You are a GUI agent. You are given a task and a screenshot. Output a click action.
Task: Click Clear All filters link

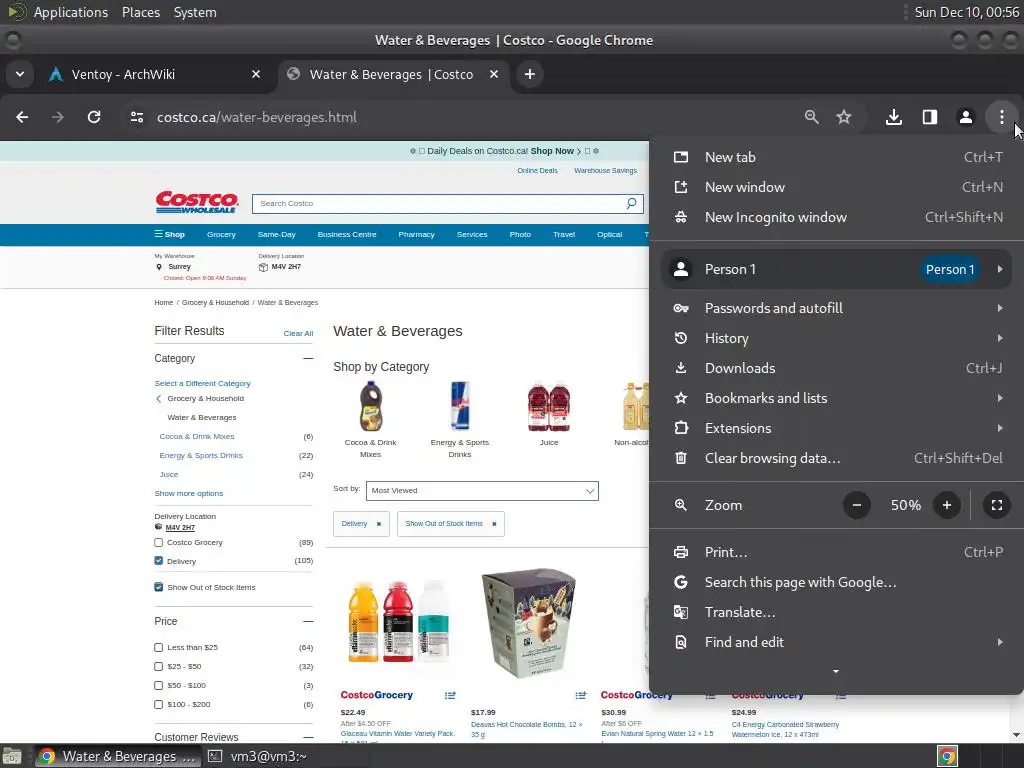[298, 334]
